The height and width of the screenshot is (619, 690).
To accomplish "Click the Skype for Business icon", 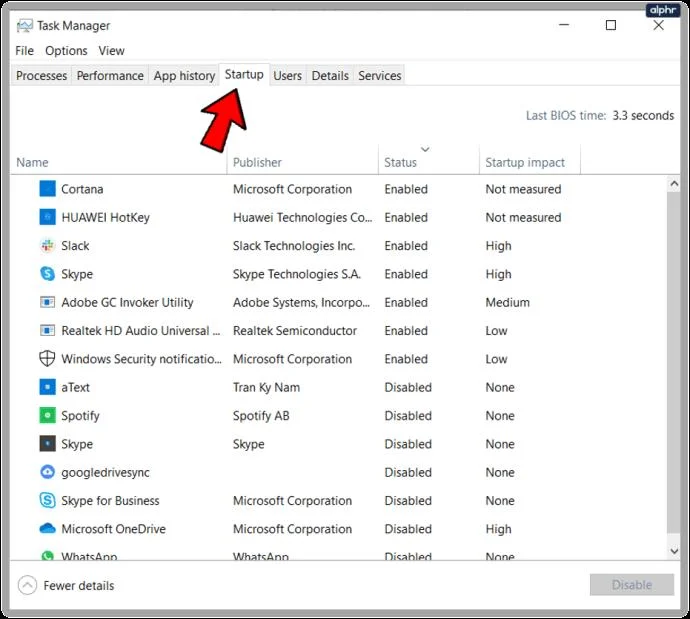I will 48,500.
